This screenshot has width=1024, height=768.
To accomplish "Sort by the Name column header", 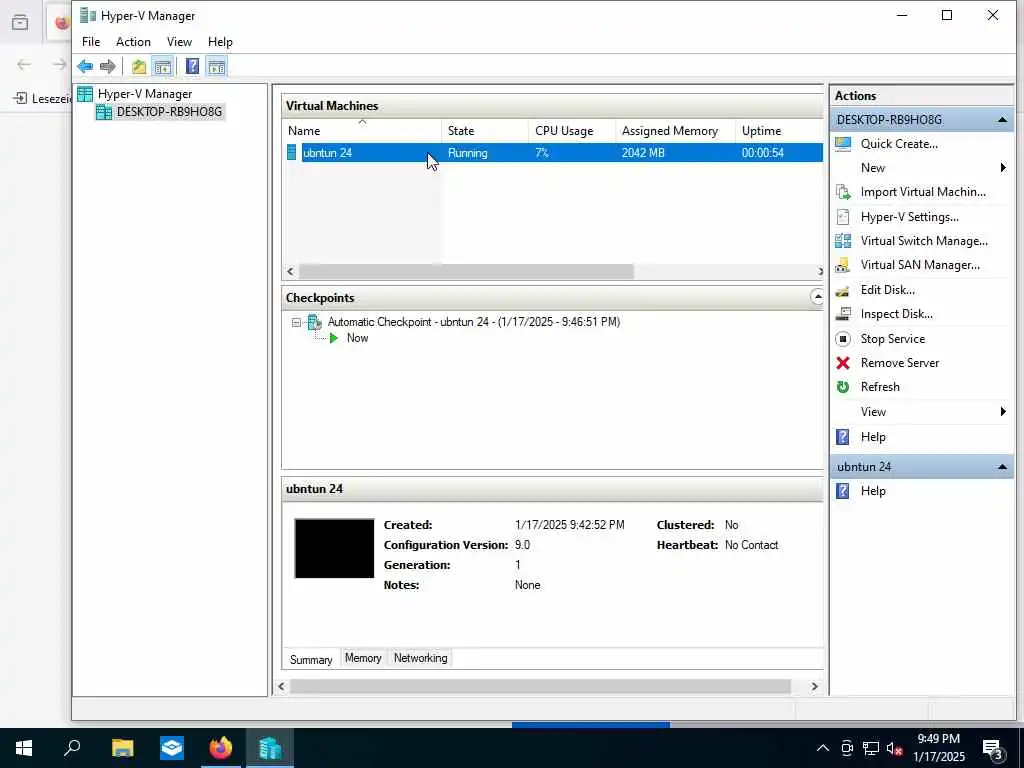I will (362, 131).
